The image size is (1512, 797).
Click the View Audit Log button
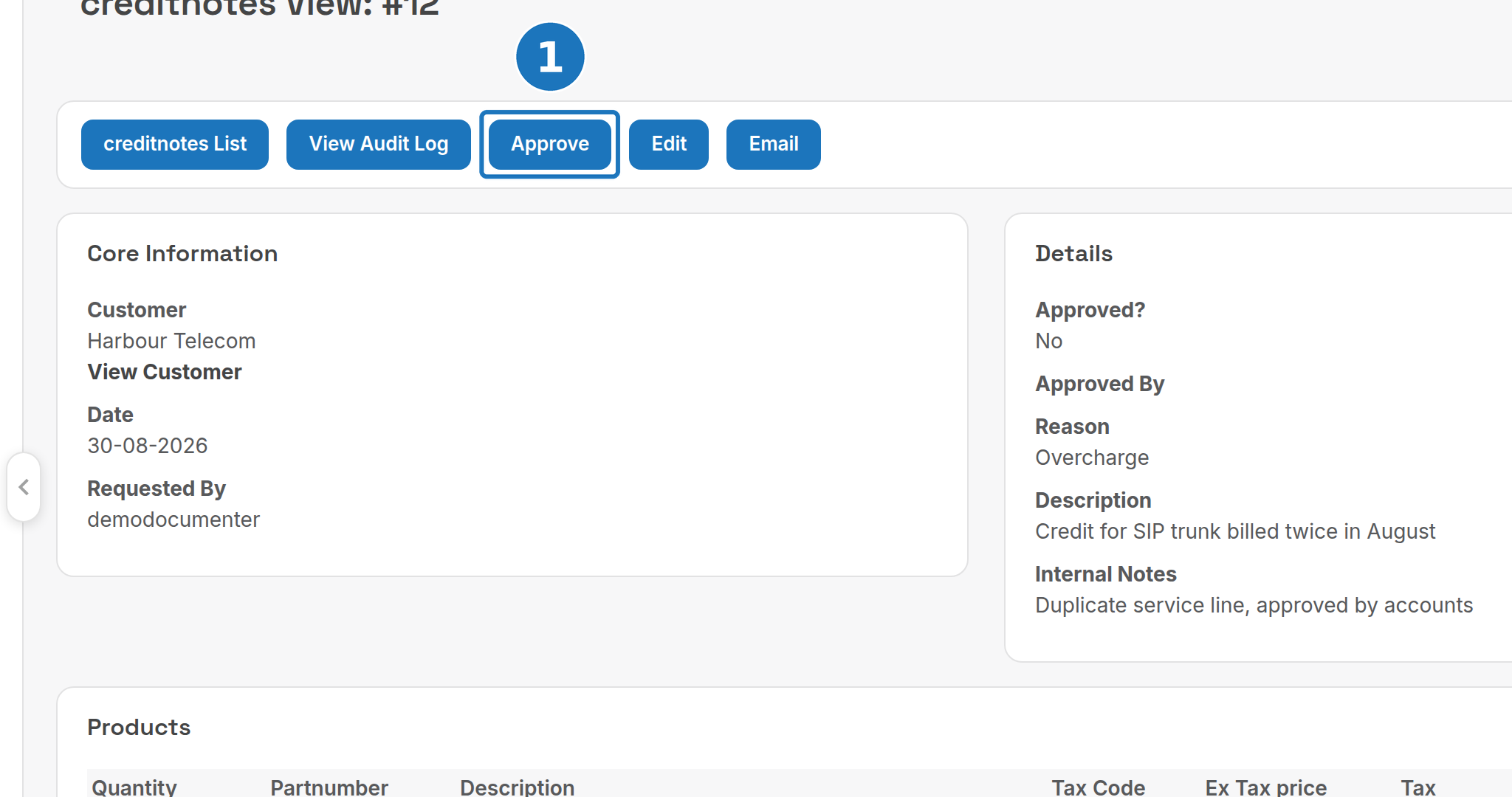(x=379, y=145)
